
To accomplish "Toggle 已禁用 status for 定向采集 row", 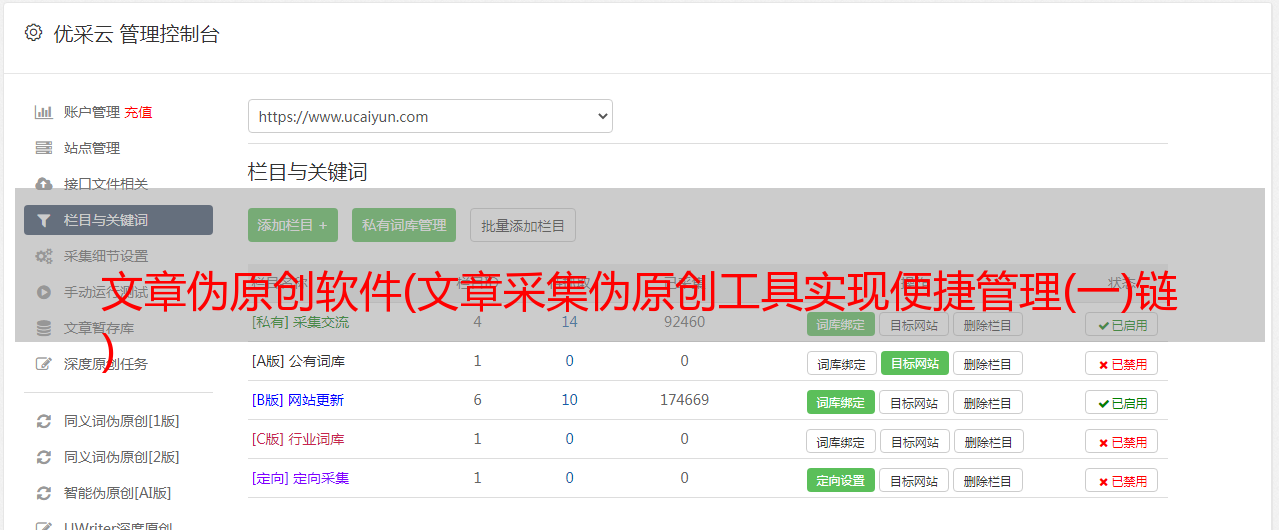I will (x=1121, y=480).
